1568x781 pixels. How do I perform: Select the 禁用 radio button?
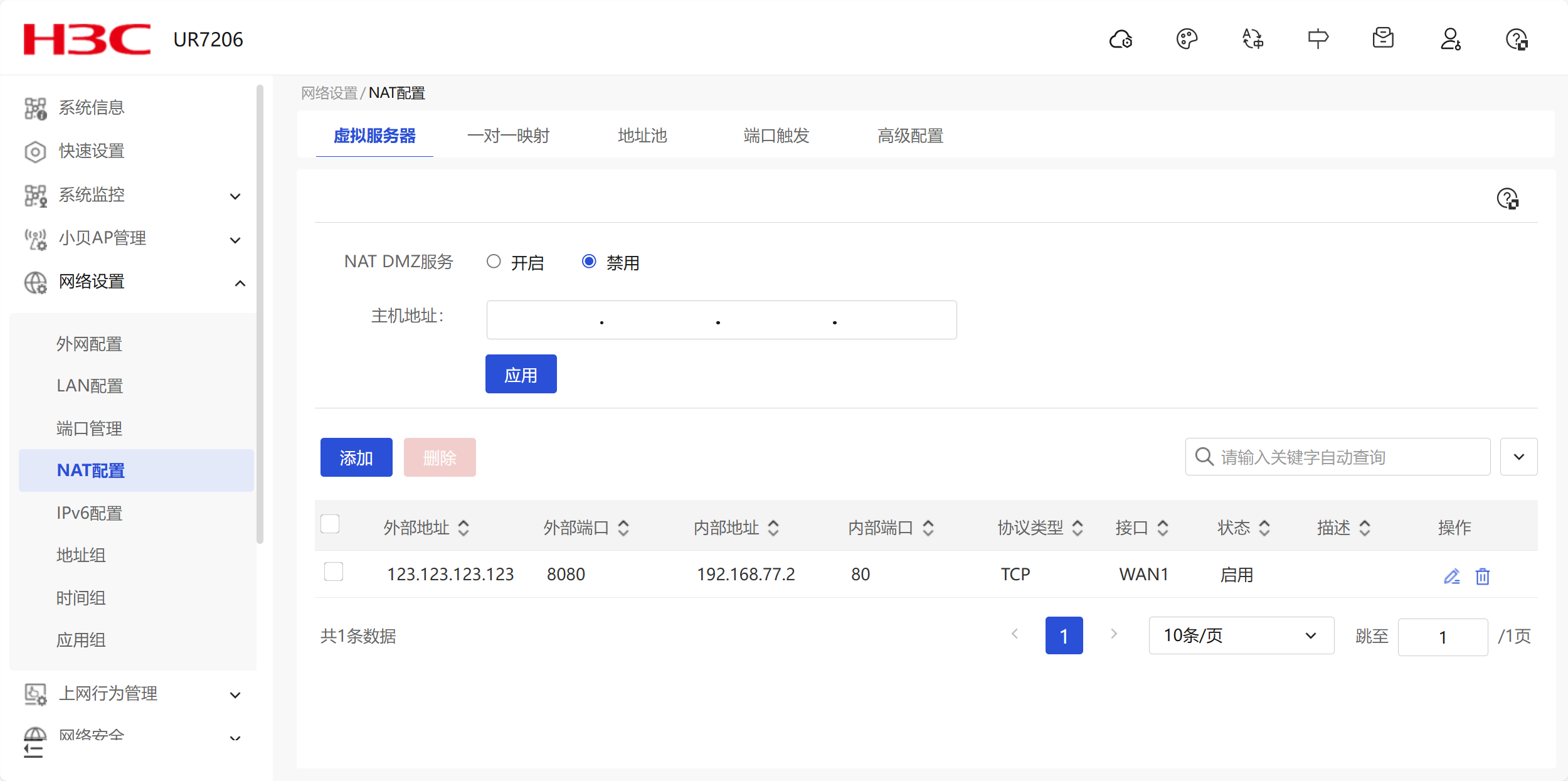(588, 262)
